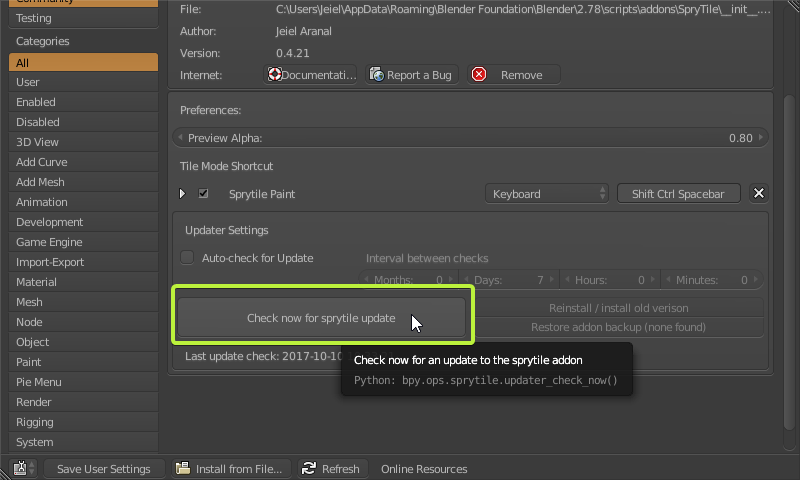The height and width of the screenshot is (480, 800).
Task: Decrease Preview Alpha with left arrow
Action: point(180,137)
